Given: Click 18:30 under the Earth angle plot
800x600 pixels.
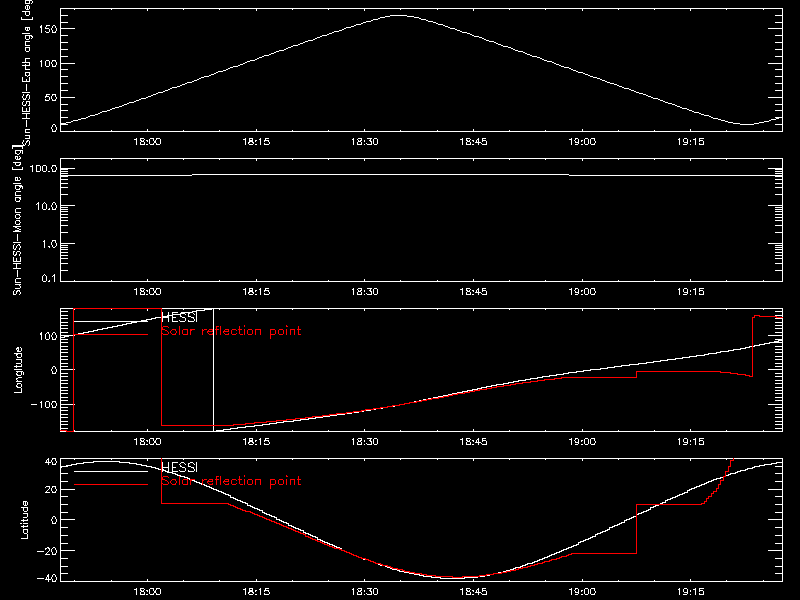Looking at the screenshot, I should pyautogui.click(x=365, y=142).
